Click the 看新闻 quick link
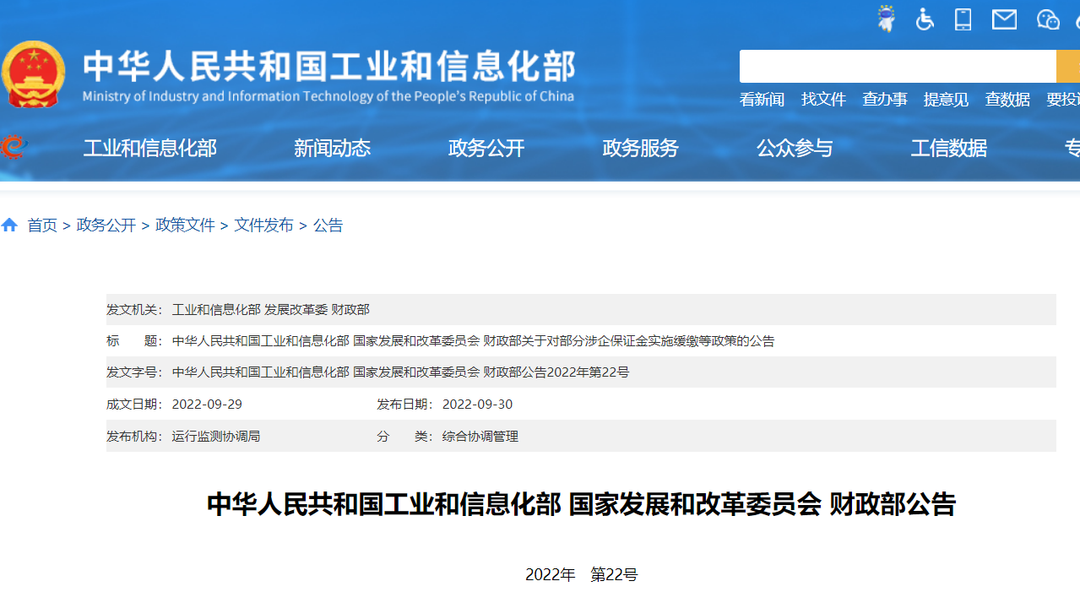Image resolution: width=1080 pixels, height=592 pixels. coord(761,99)
